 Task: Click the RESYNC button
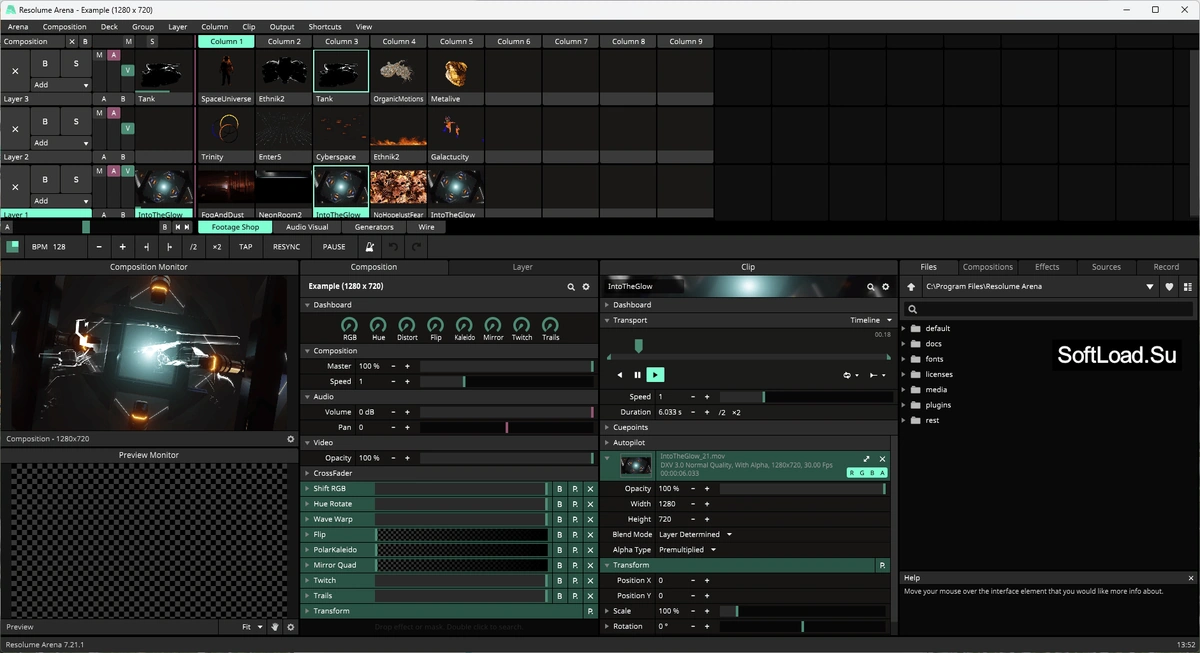(286, 246)
